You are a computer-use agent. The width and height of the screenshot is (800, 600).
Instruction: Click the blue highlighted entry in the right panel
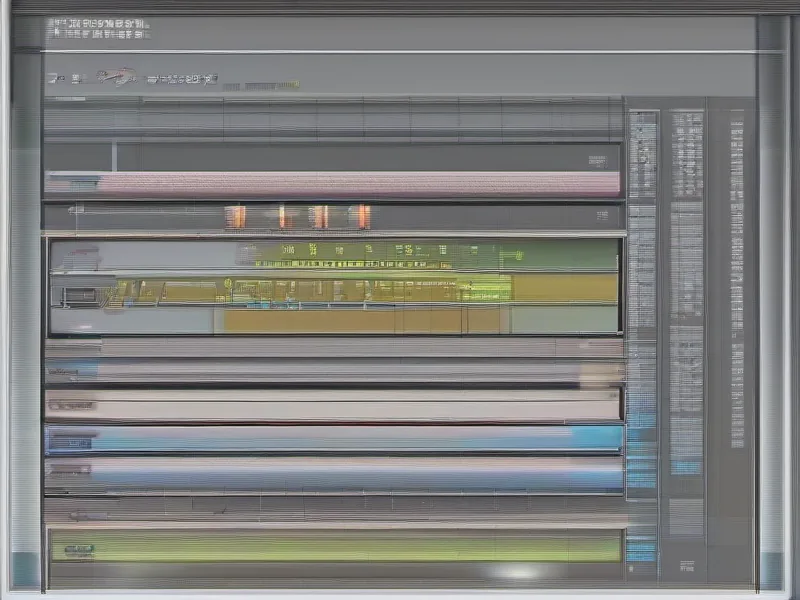[686, 467]
